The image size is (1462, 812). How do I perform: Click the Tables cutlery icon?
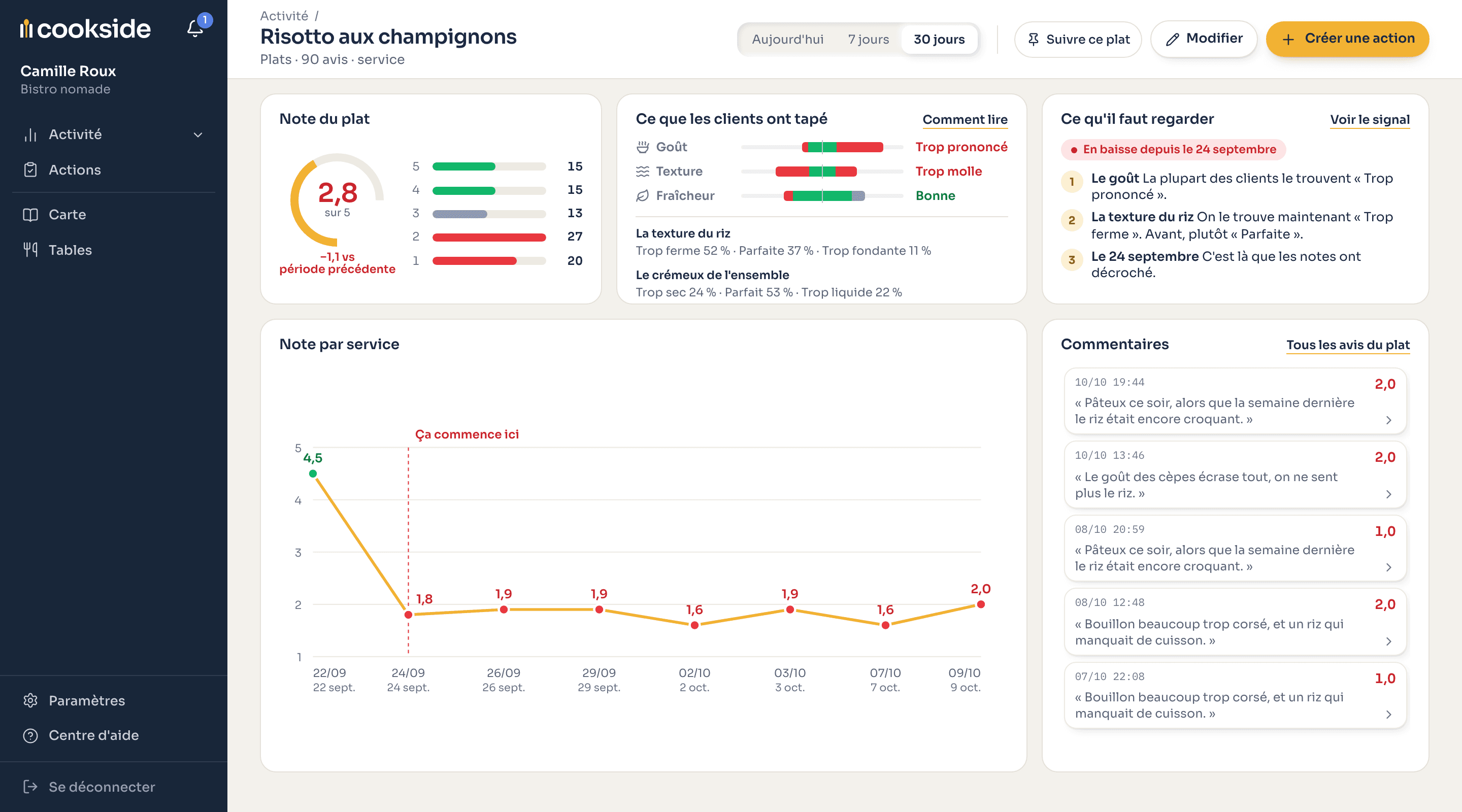(30, 250)
